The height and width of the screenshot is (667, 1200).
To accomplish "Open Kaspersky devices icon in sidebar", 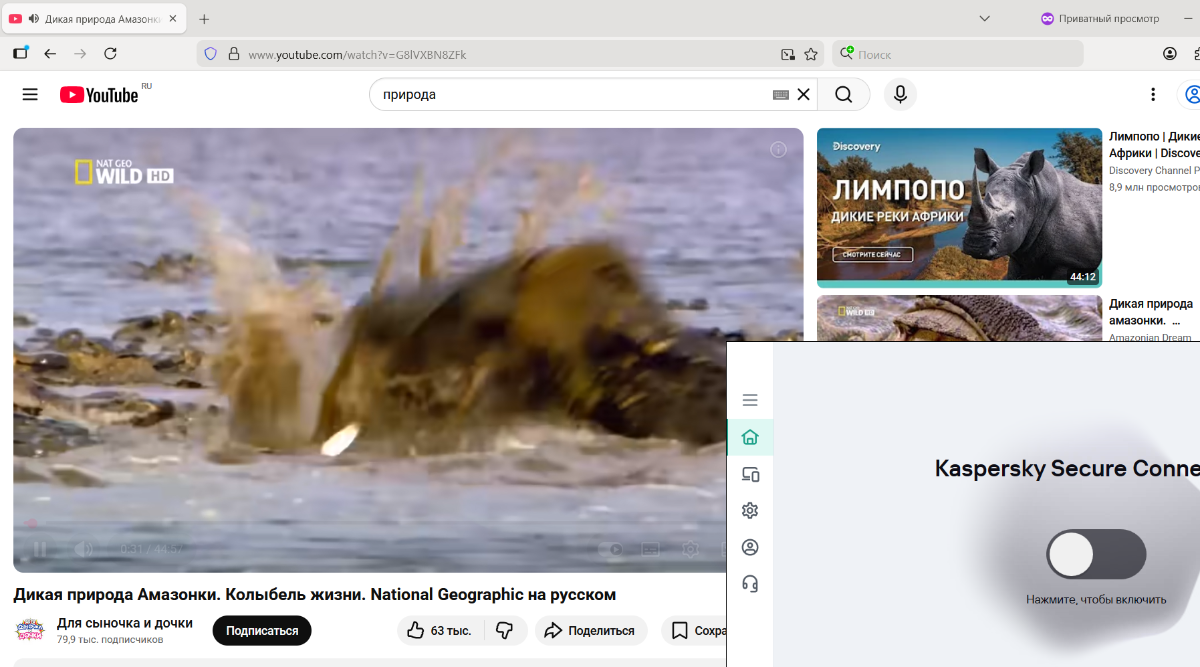I will (750, 474).
